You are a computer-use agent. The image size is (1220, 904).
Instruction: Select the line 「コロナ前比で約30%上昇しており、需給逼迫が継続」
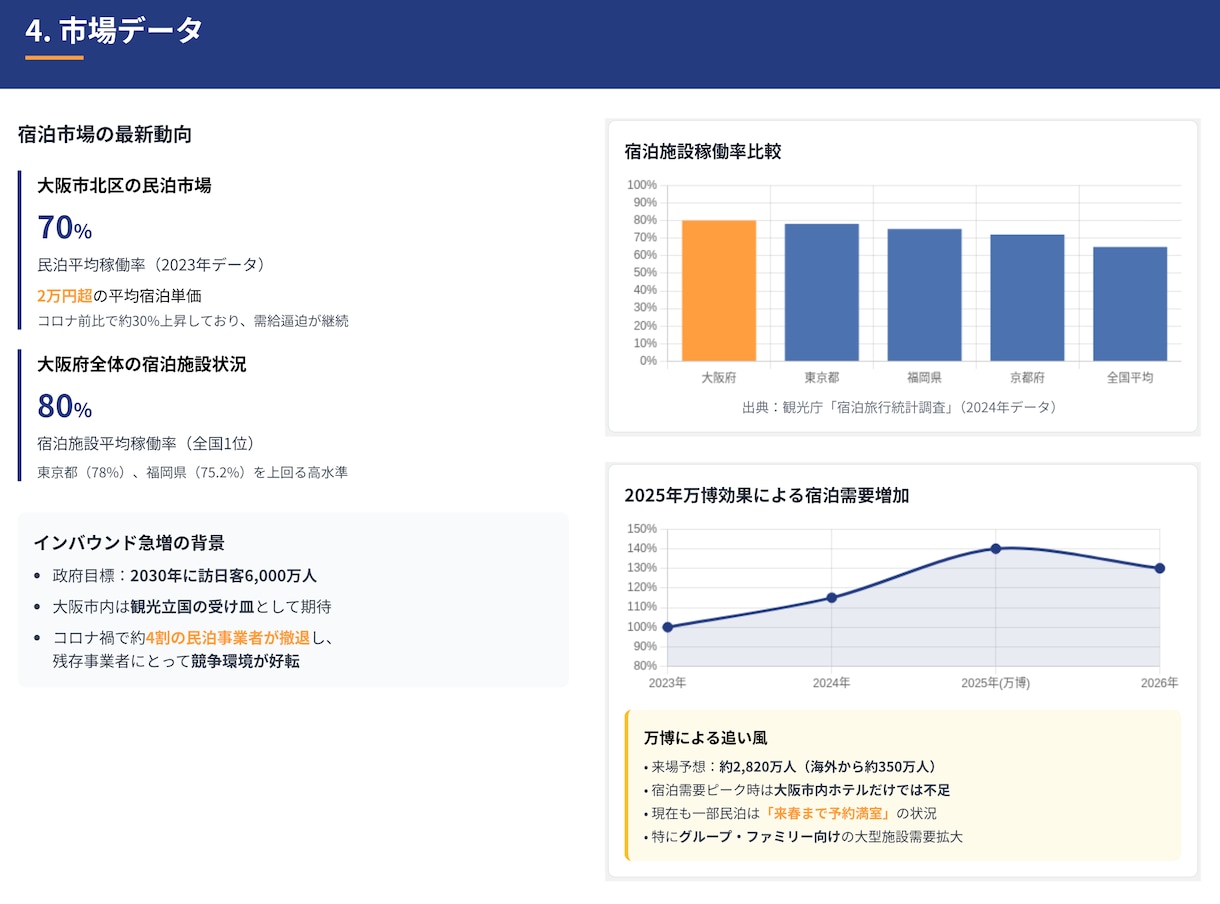tap(193, 321)
